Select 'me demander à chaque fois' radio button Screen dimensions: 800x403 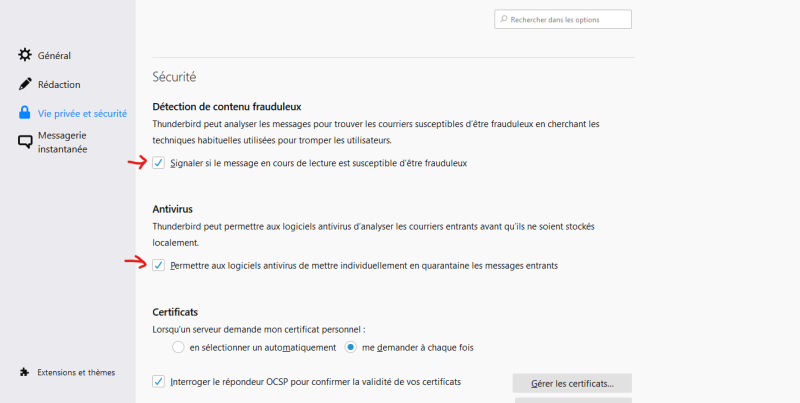351,347
